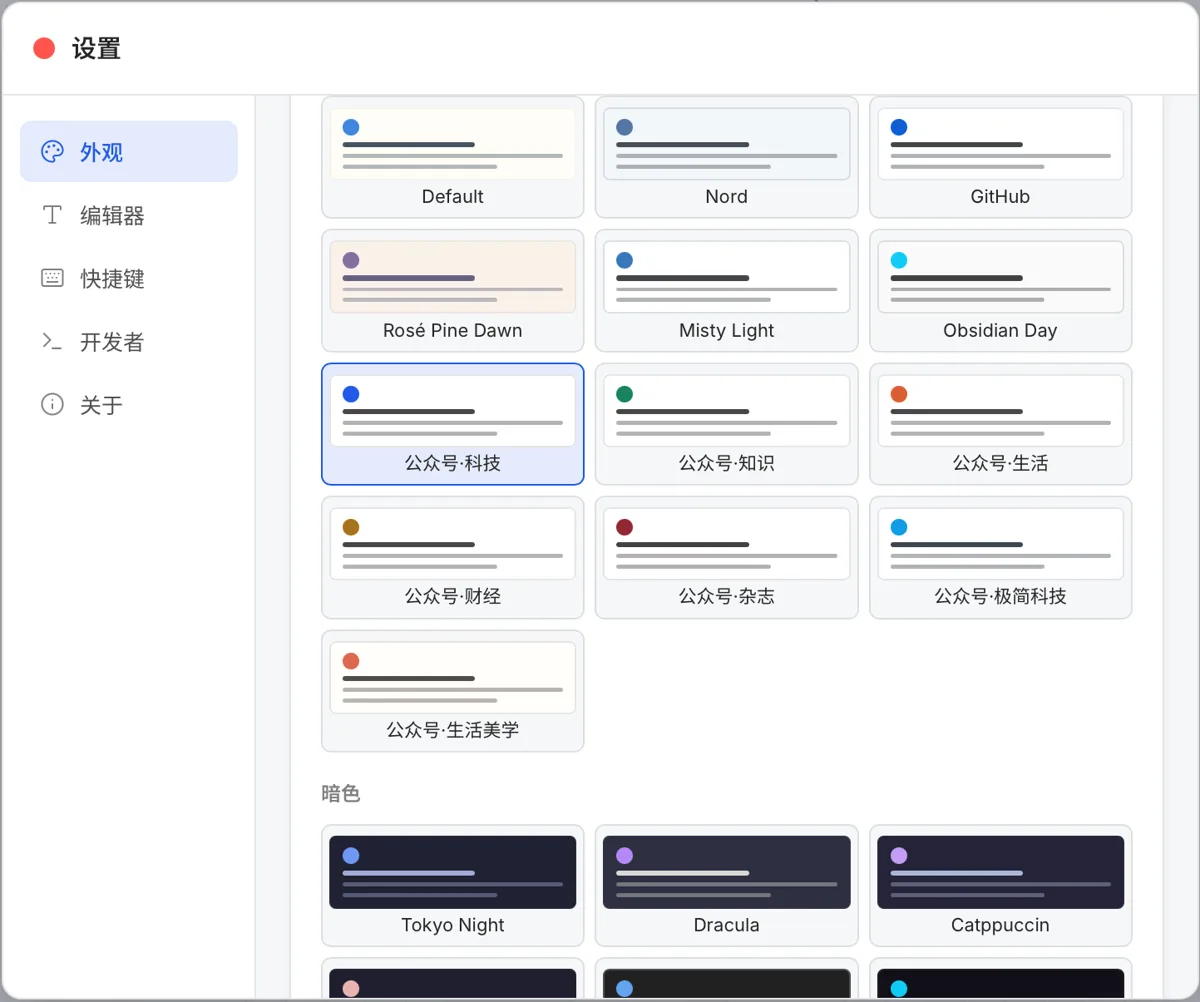1200x1002 pixels.
Task: Open the 外观 settings section
Action: [x=129, y=152]
